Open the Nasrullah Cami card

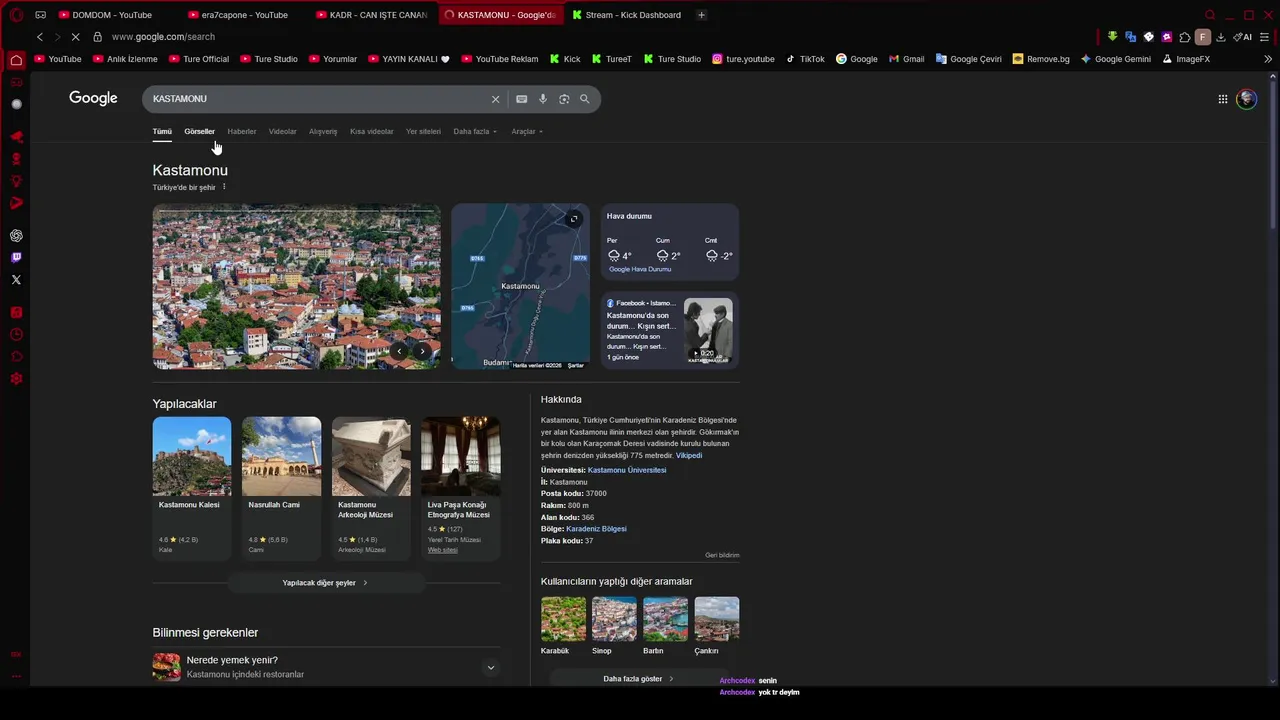(x=281, y=487)
